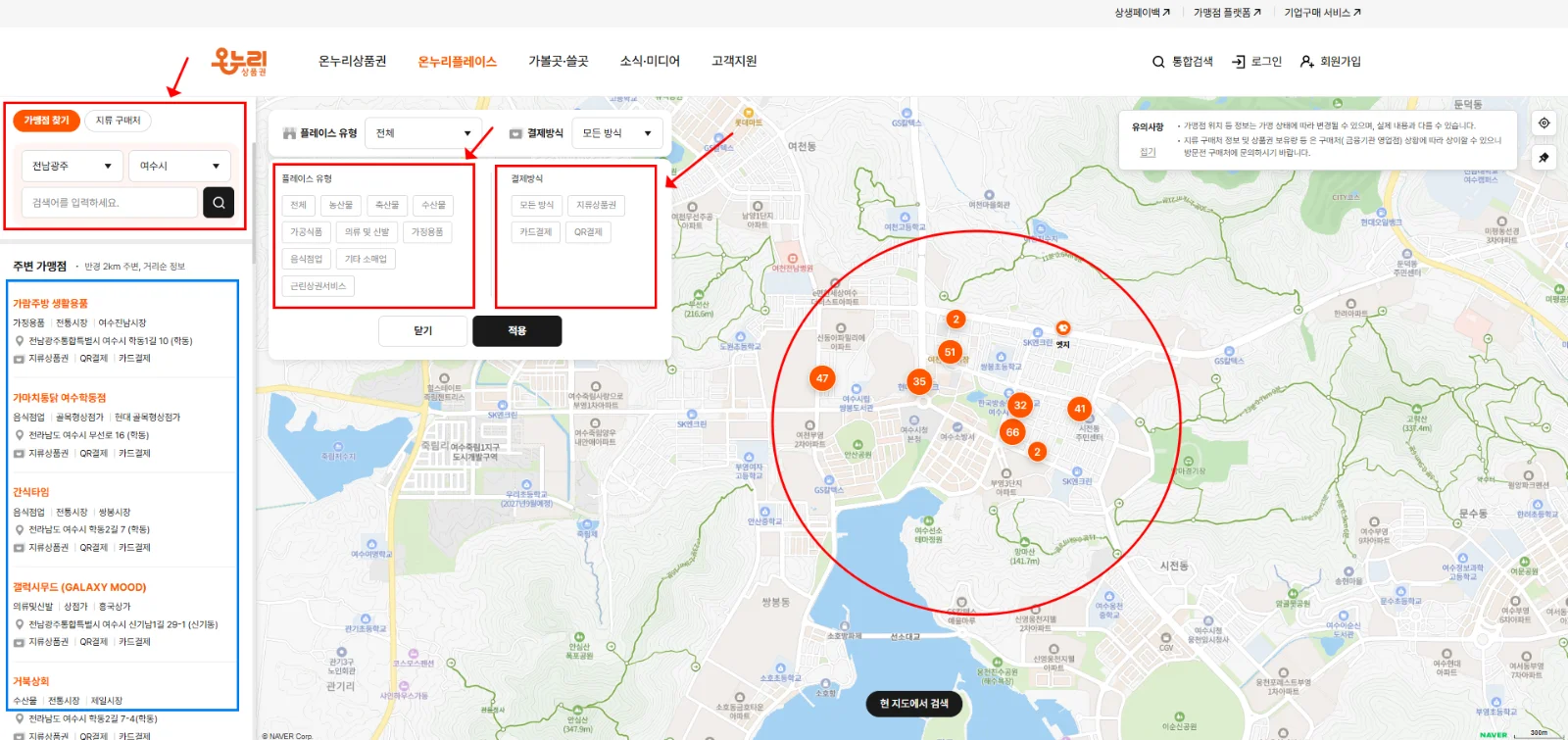This screenshot has width=1568, height=740.
Task: Open the 온누리상품권 menu
Action: tap(353, 62)
